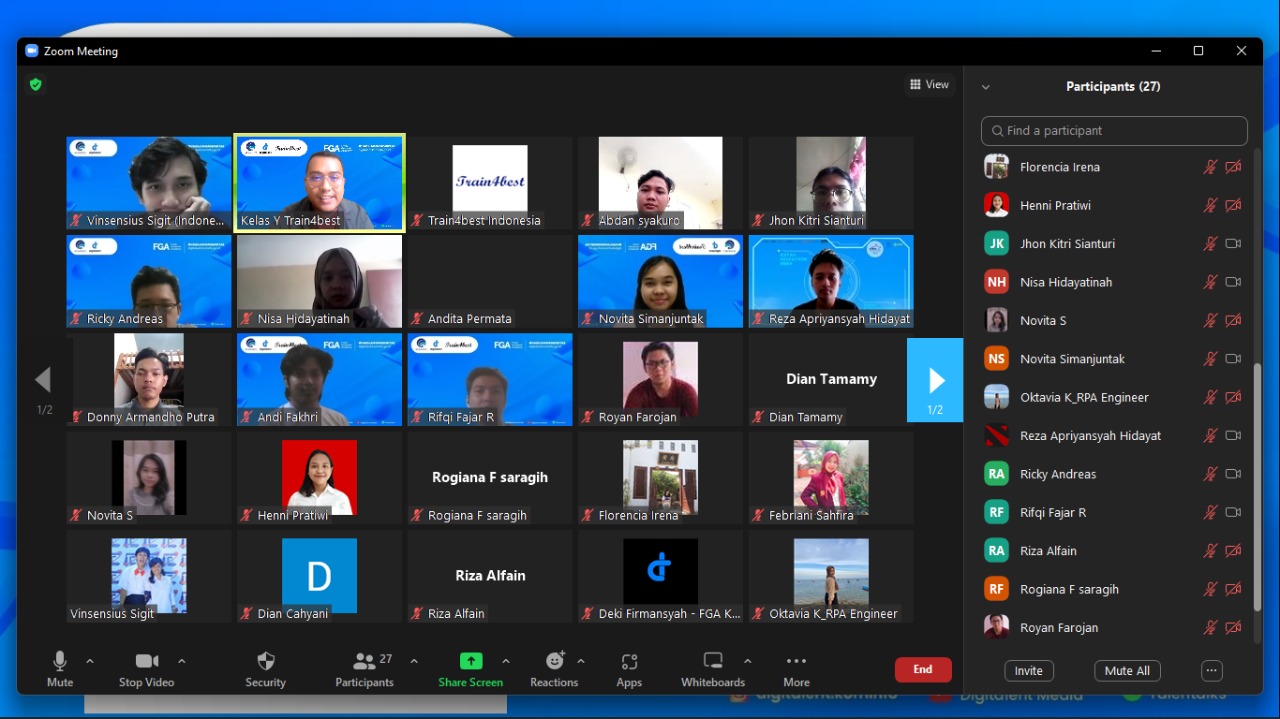Open participants panel ellipsis menu
Image resolution: width=1280 pixels, height=719 pixels.
click(1212, 671)
